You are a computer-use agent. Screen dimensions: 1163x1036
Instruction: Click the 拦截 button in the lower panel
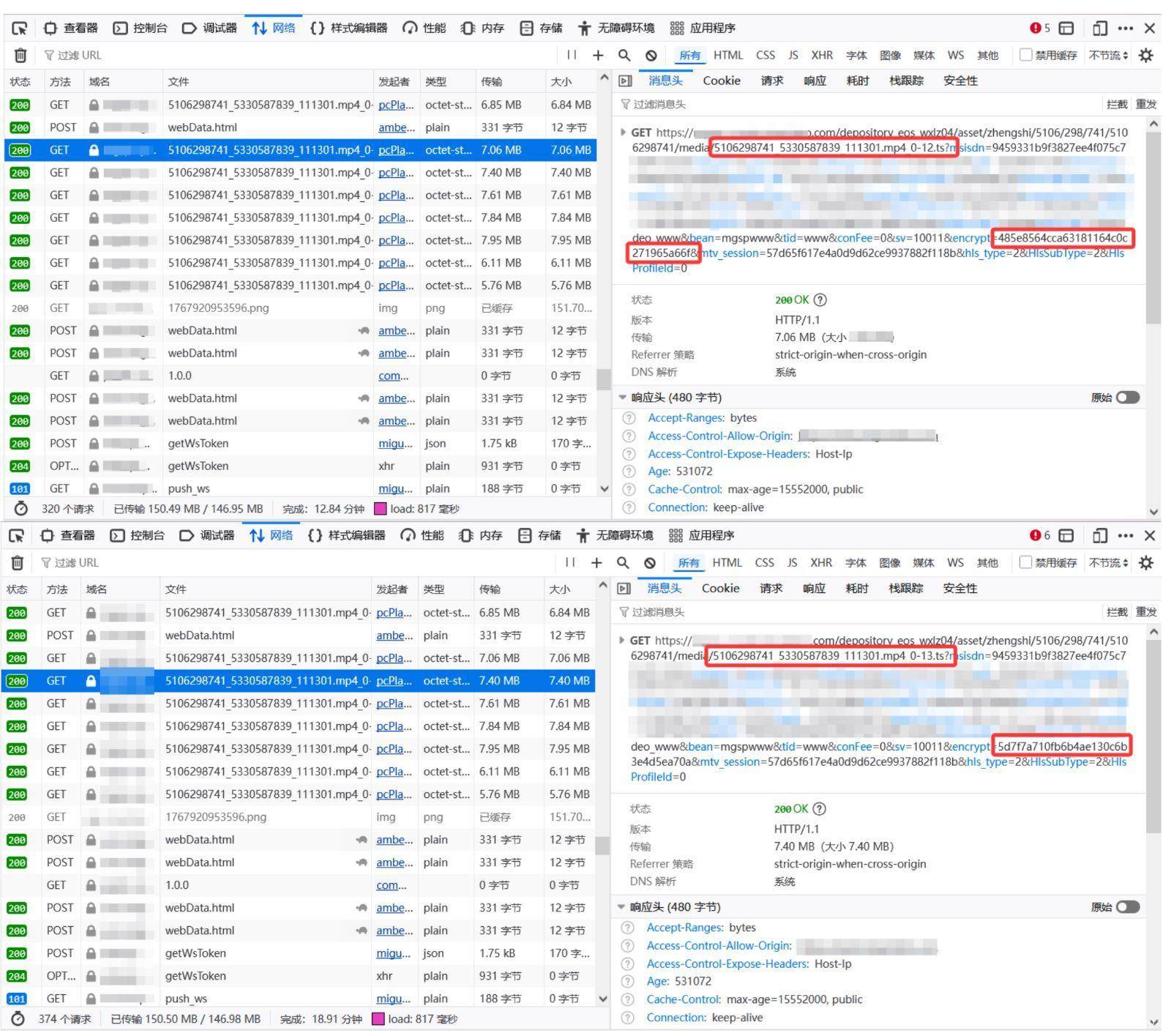1116,611
